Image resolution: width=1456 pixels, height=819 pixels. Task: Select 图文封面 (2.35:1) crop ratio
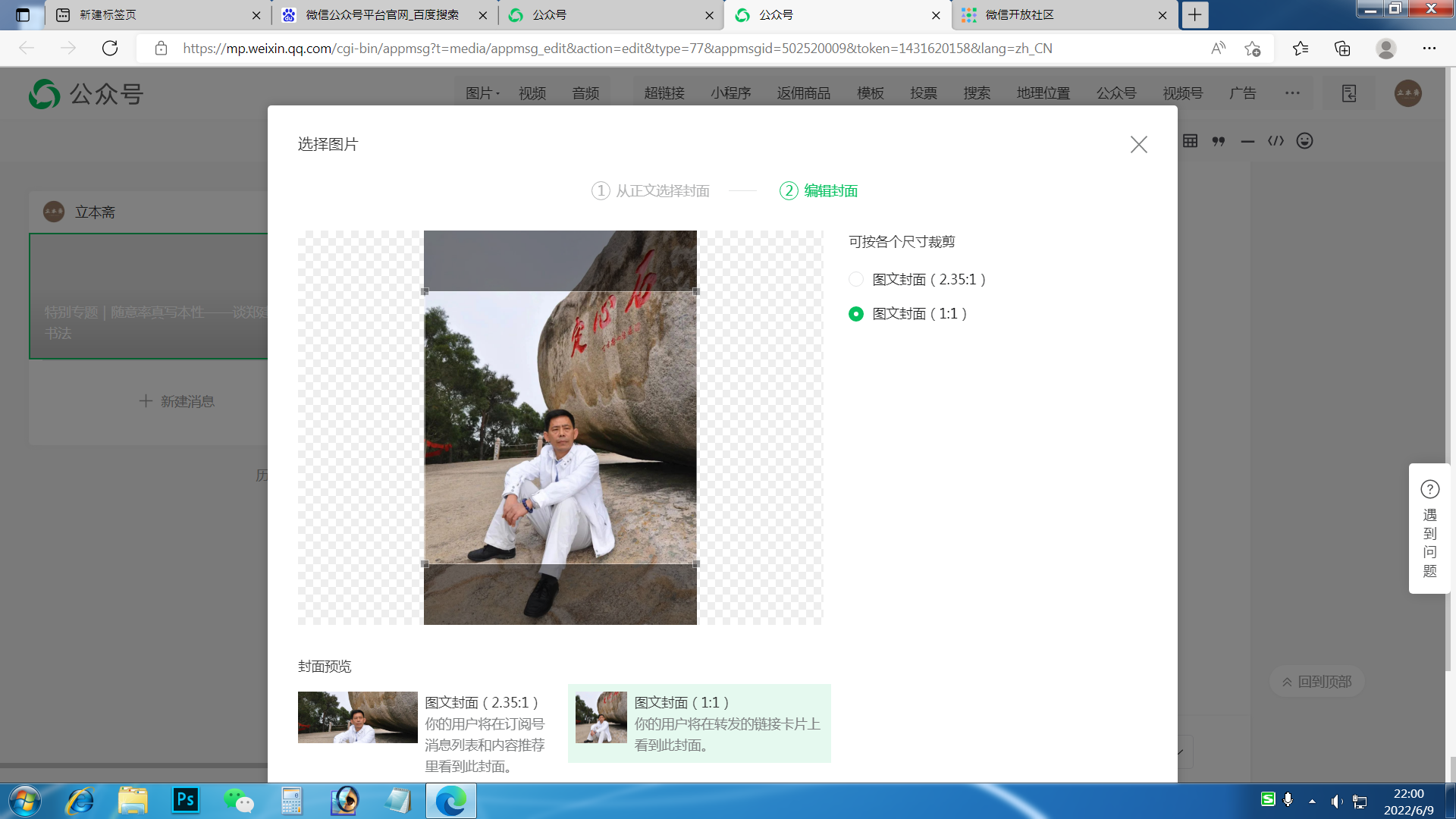click(x=856, y=279)
